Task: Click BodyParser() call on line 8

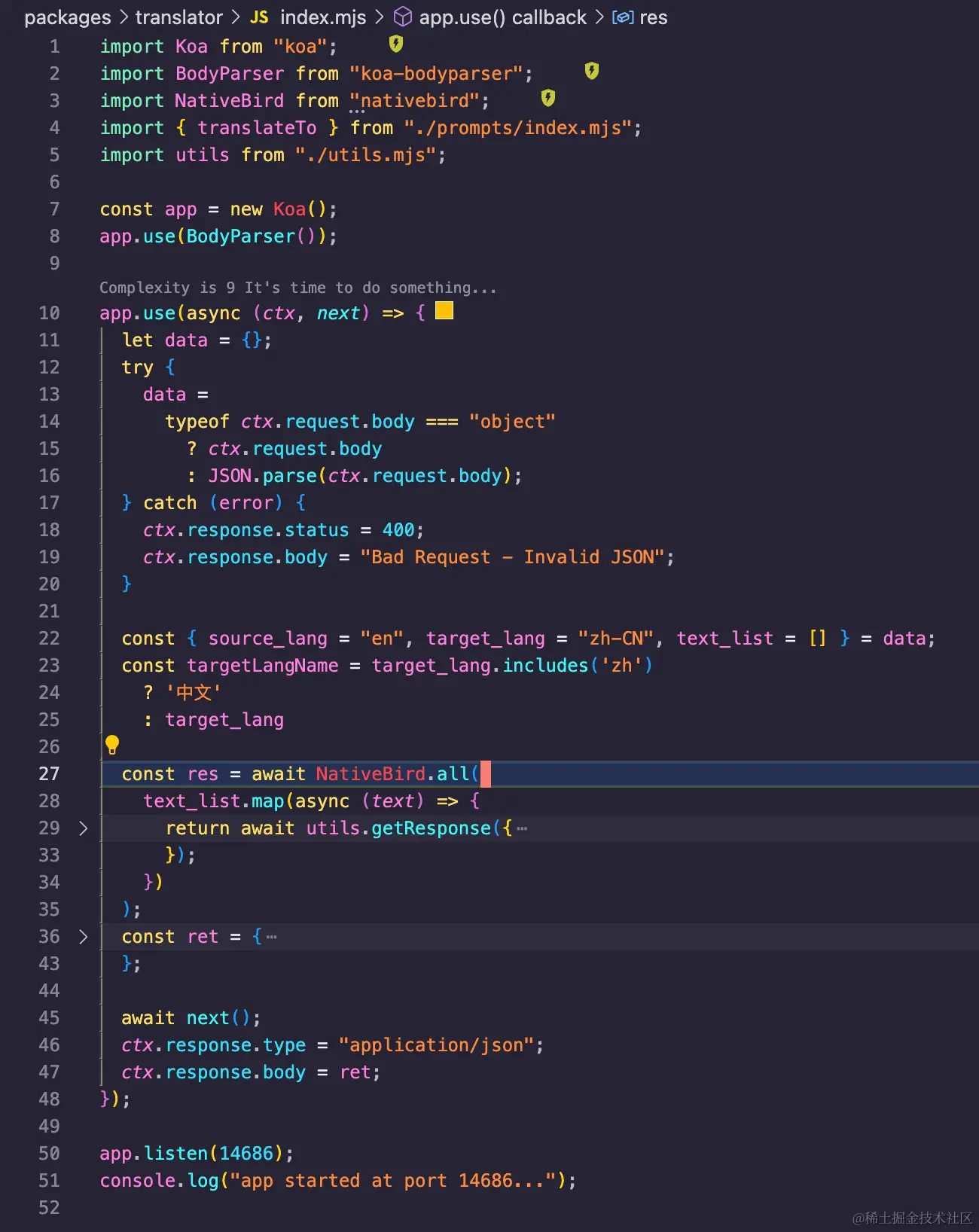Action: tap(251, 236)
